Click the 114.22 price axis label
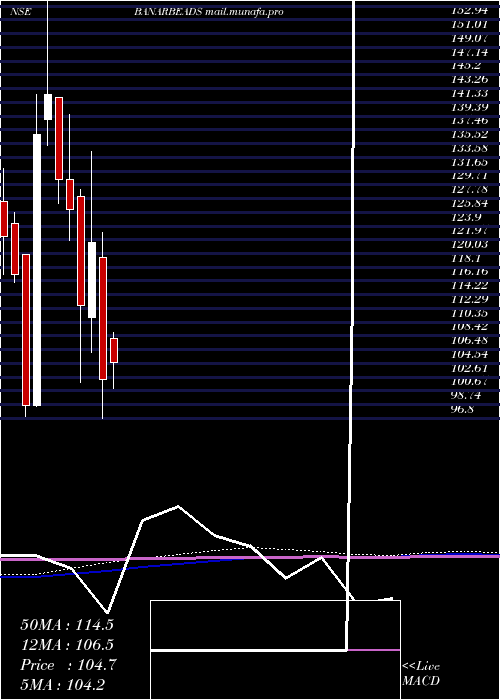Screen dimensions: 500x700 coord(468,285)
